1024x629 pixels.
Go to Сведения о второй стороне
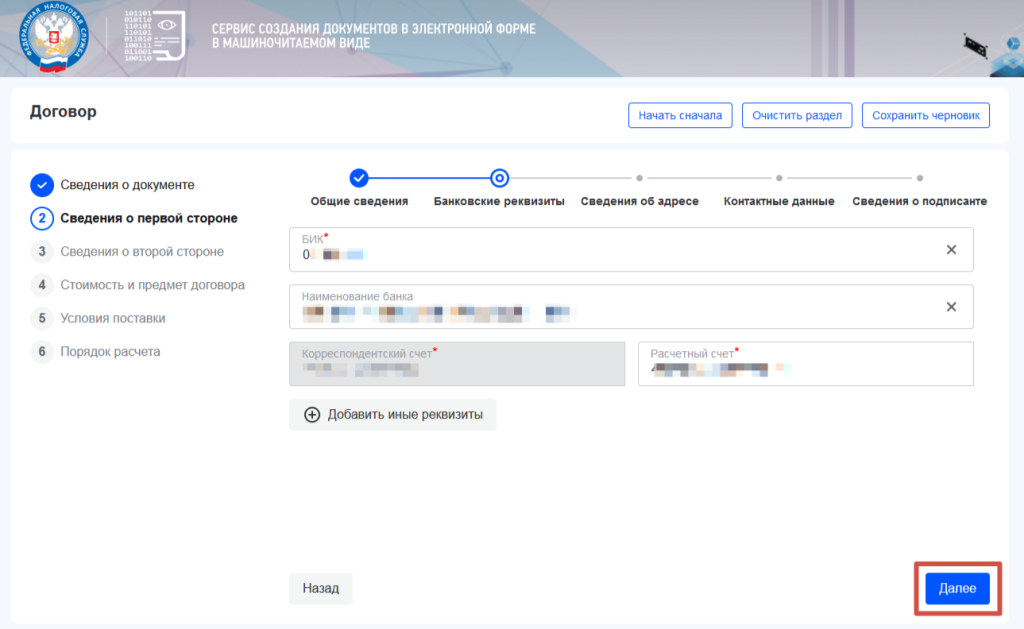point(142,251)
